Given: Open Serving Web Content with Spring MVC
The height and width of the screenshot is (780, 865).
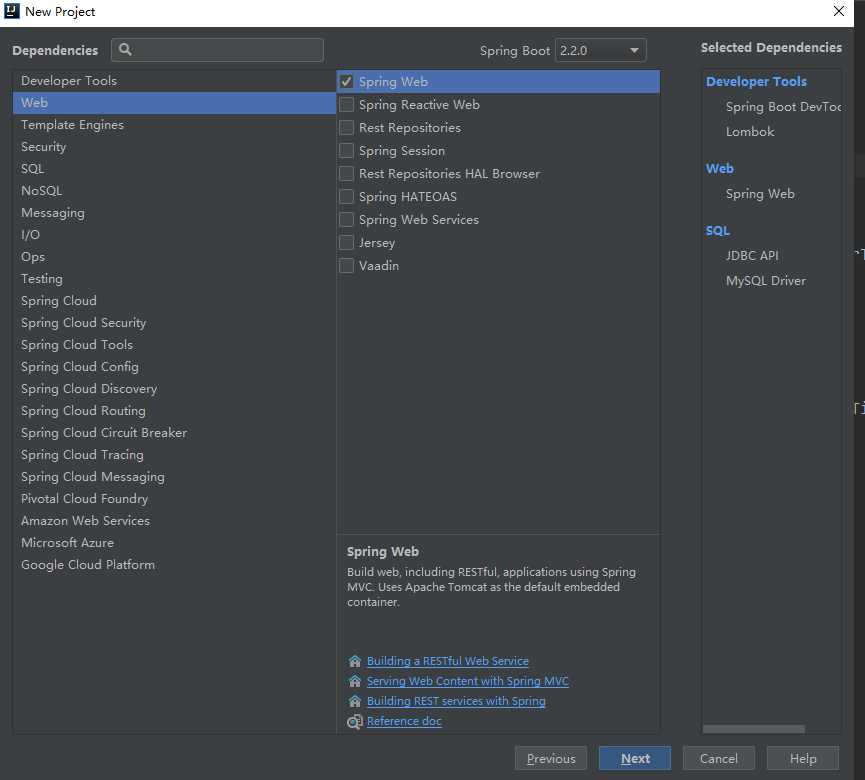Looking at the screenshot, I should (x=467, y=681).
